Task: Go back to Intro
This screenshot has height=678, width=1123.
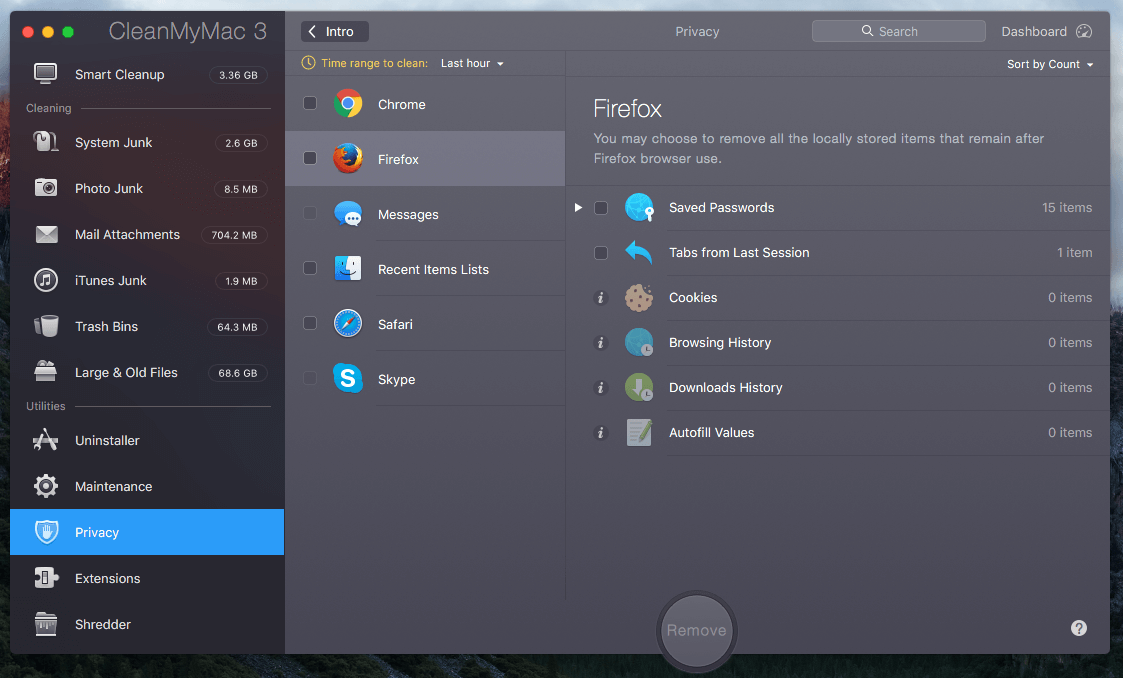Action: 334,32
